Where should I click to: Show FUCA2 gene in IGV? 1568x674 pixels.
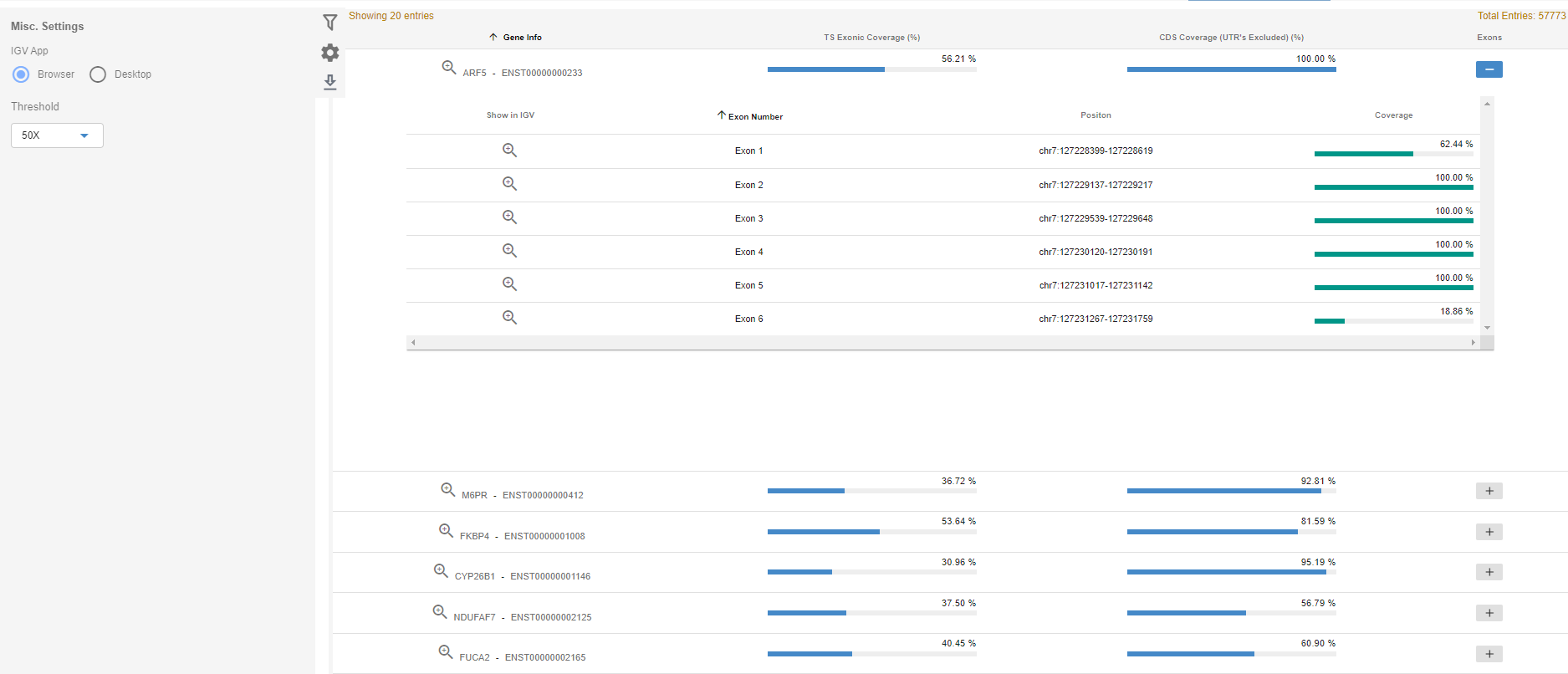point(446,651)
